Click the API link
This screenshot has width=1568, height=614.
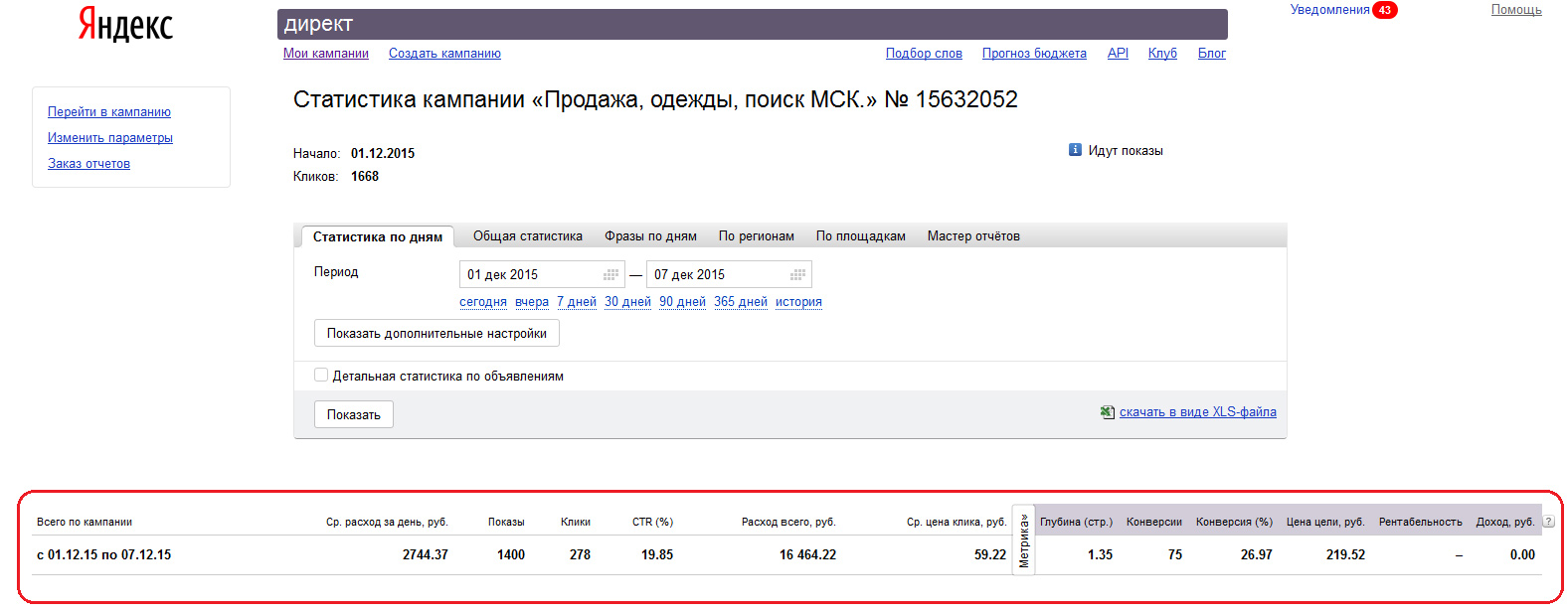(x=1118, y=54)
